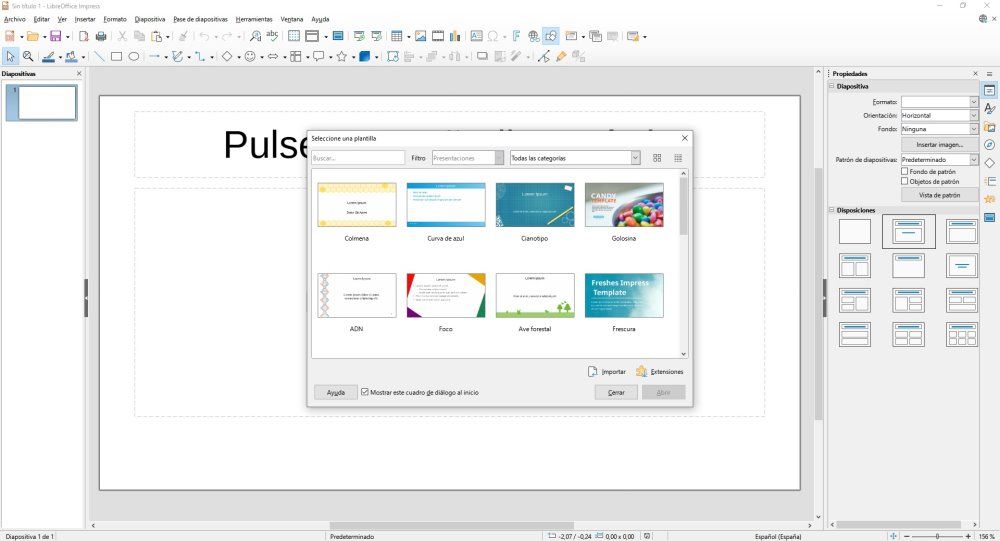
Task: Open the 'Todas las categorías' dropdown
Action: point(575,158)
